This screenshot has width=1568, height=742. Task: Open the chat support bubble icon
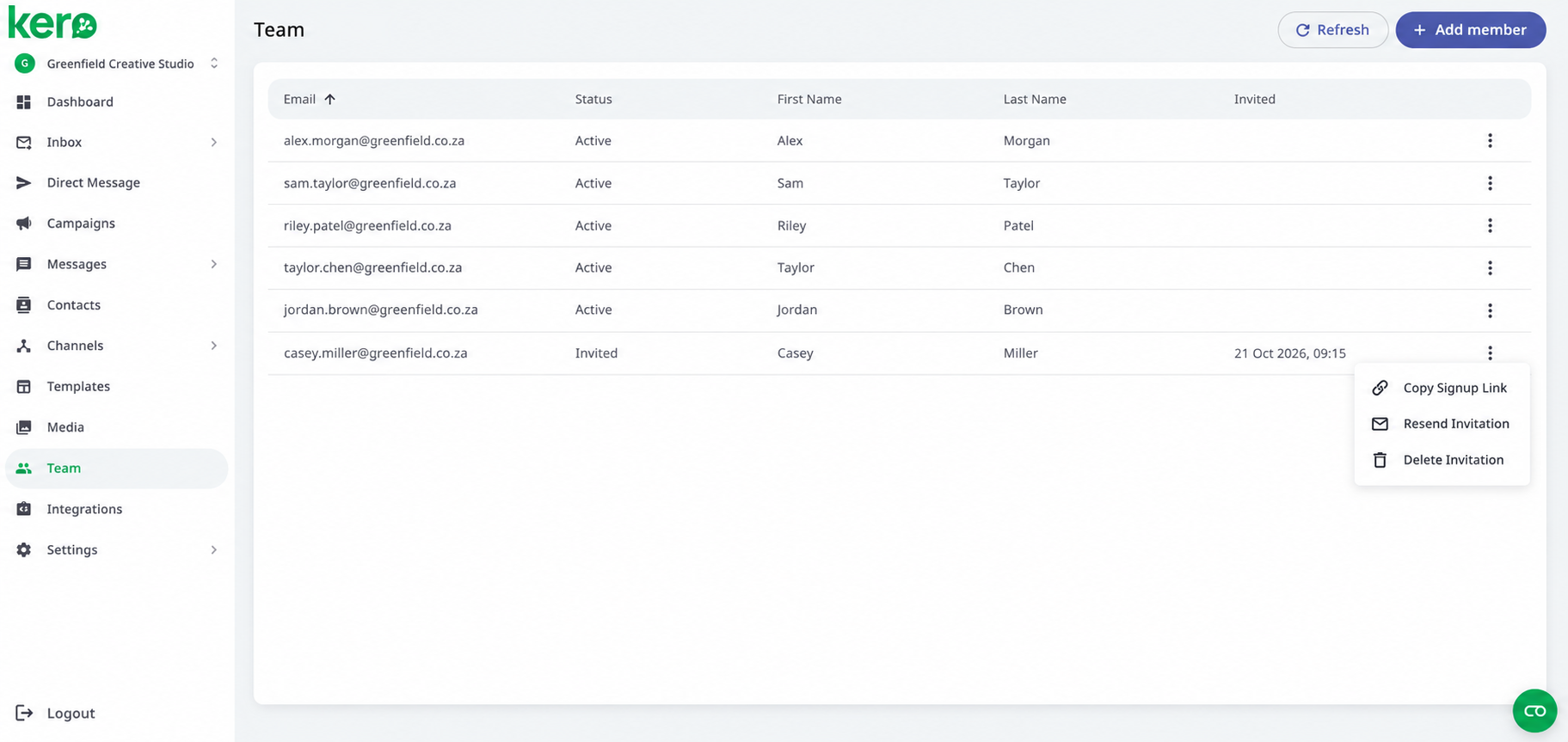[x=1534, y=711]
